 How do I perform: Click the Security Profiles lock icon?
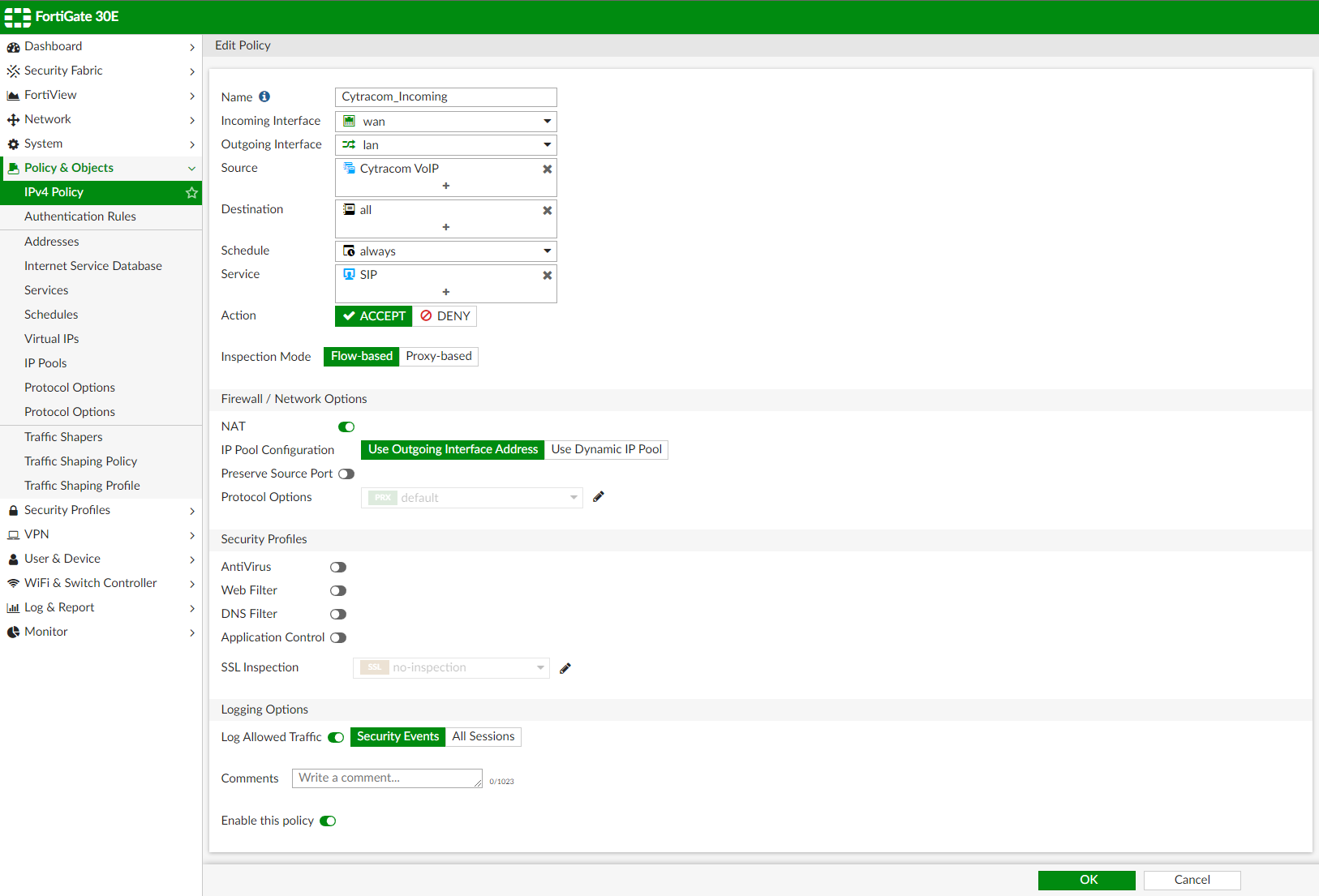tap(13, 511)
